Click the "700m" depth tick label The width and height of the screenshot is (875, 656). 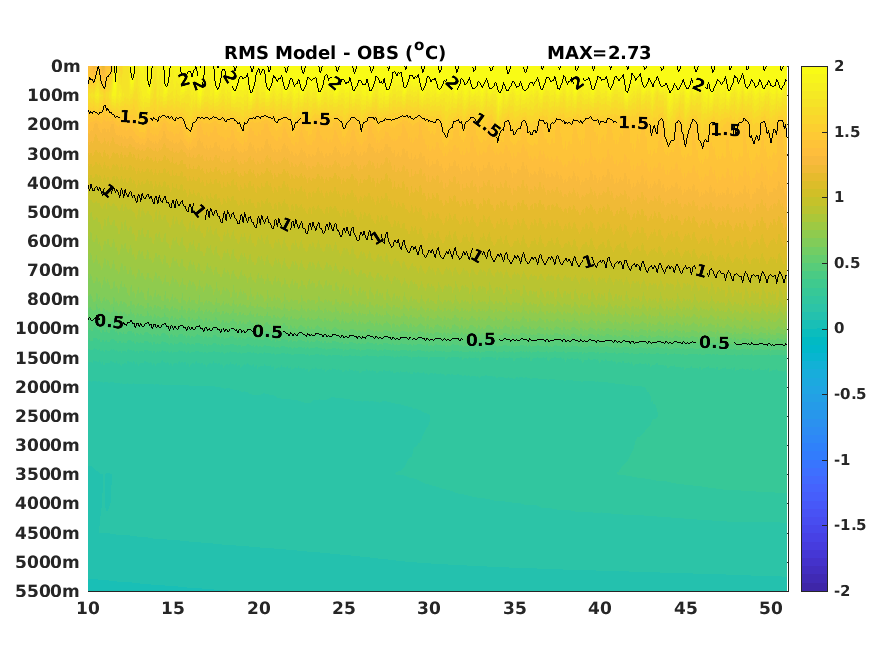pos(54,271)
